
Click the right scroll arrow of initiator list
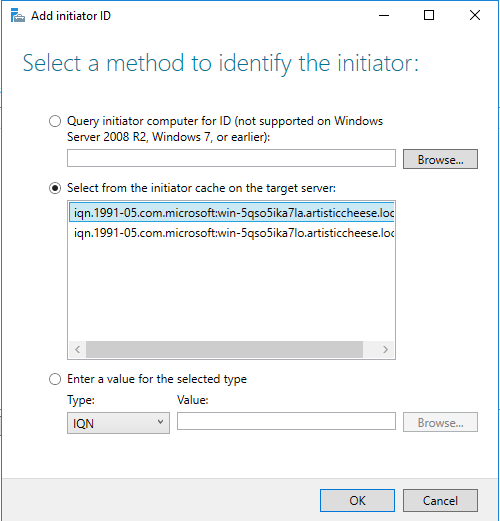tap(385, 349)
